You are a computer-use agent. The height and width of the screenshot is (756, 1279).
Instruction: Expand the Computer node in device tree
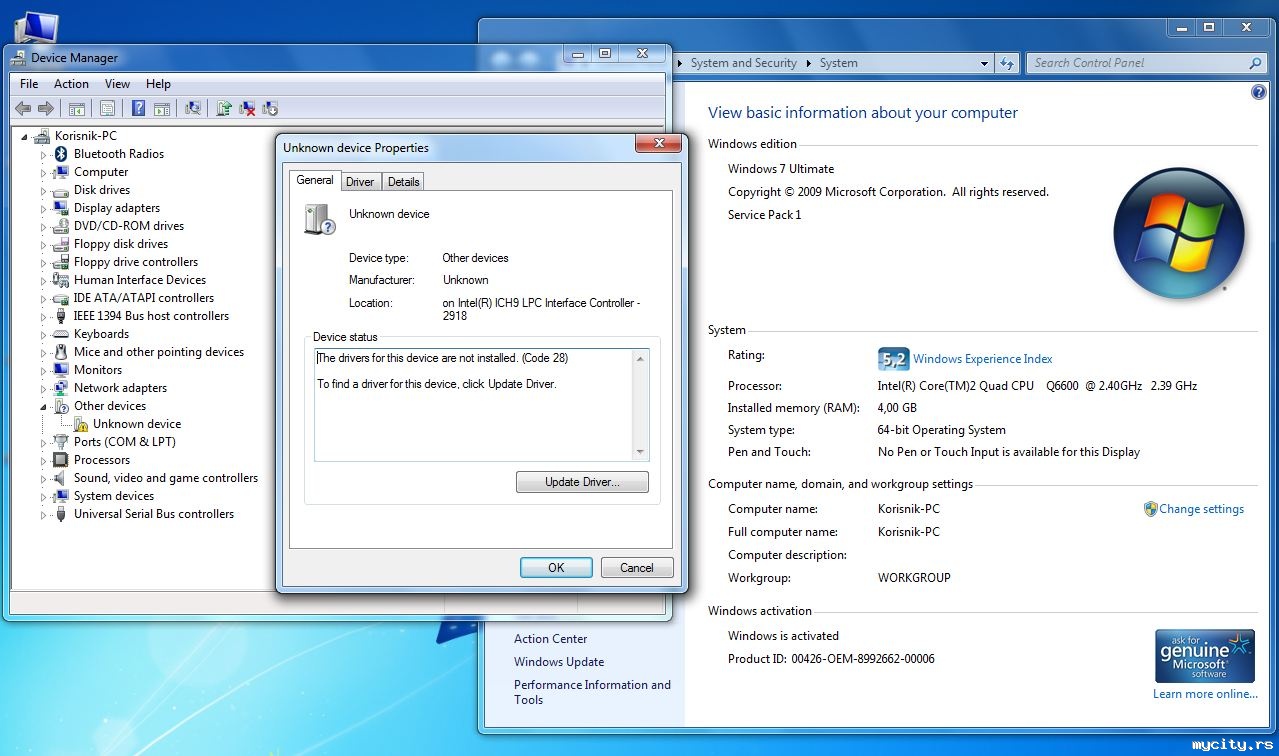pyautogui.click(x=44, y=172)
